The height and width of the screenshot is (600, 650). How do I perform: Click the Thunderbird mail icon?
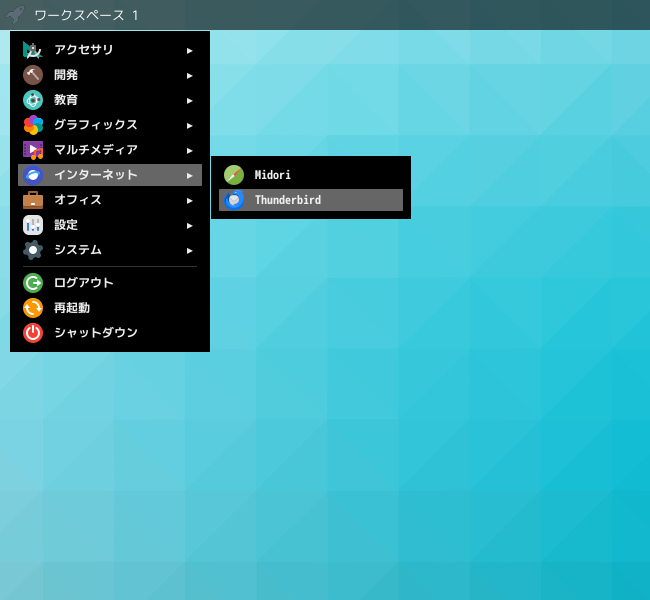234,200
